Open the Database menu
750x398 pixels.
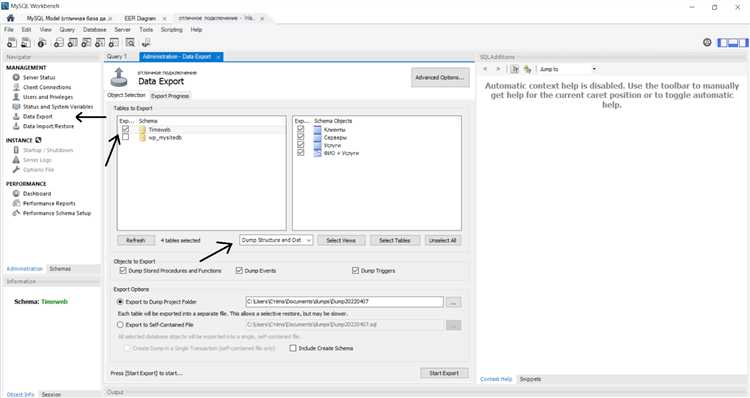click(95, 30)
